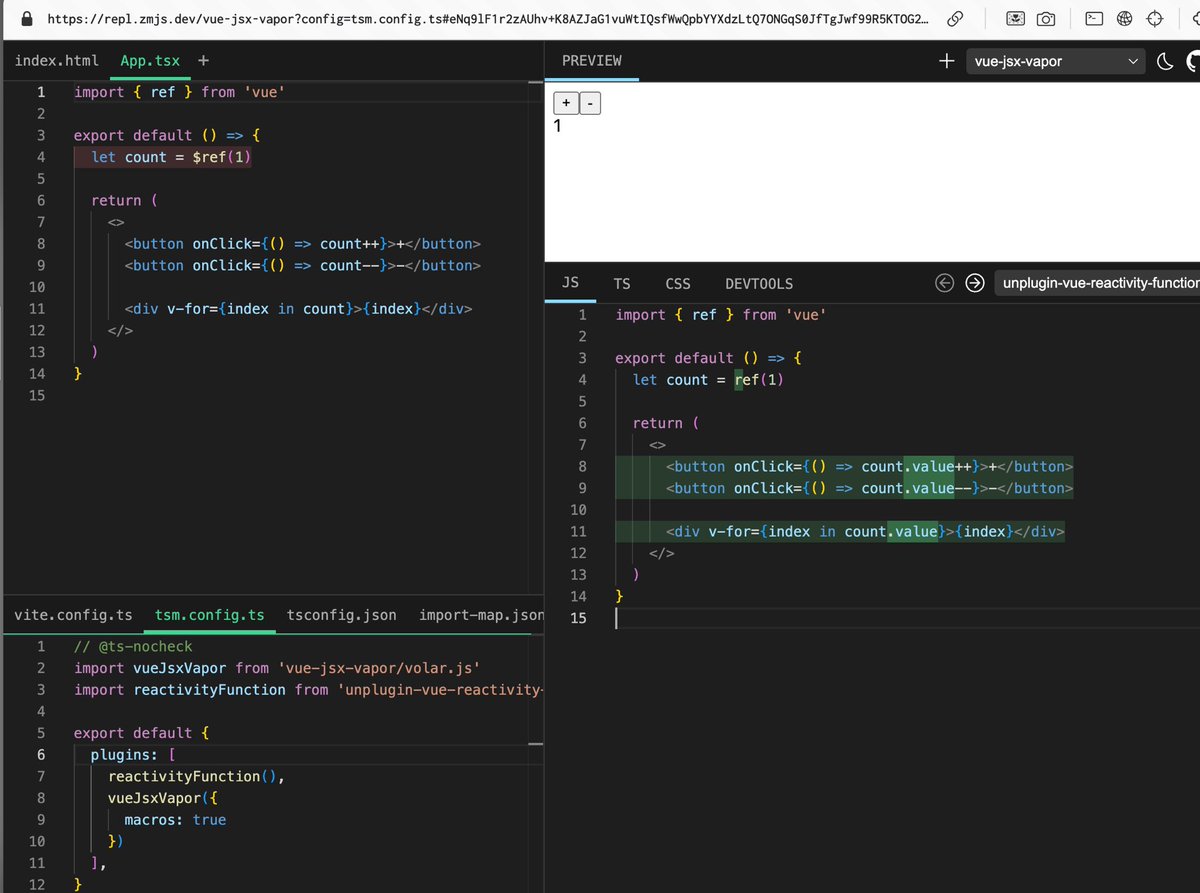This screenshot has height=893, width=1200.
Task: Click the camera capture icon
Action: tap(1045, 18)
